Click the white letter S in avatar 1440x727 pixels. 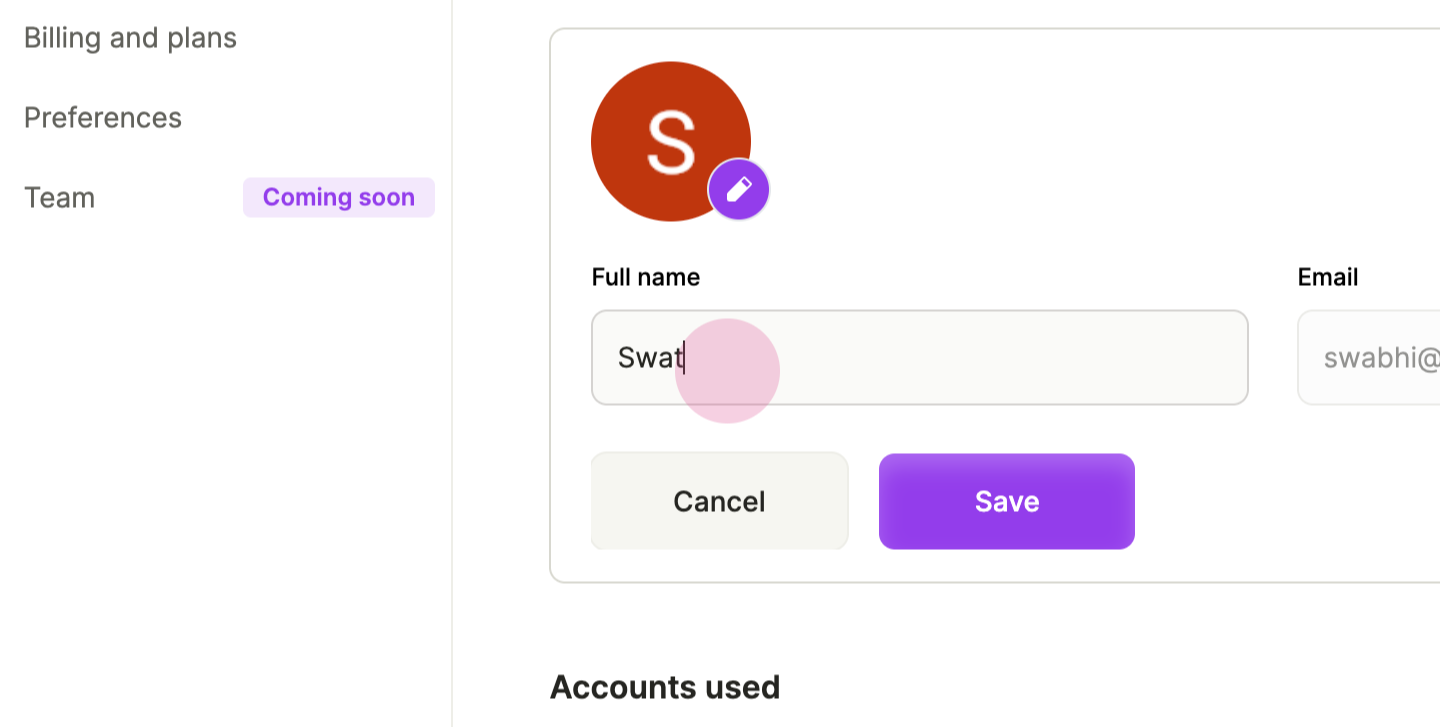click(x=671, y=142)
